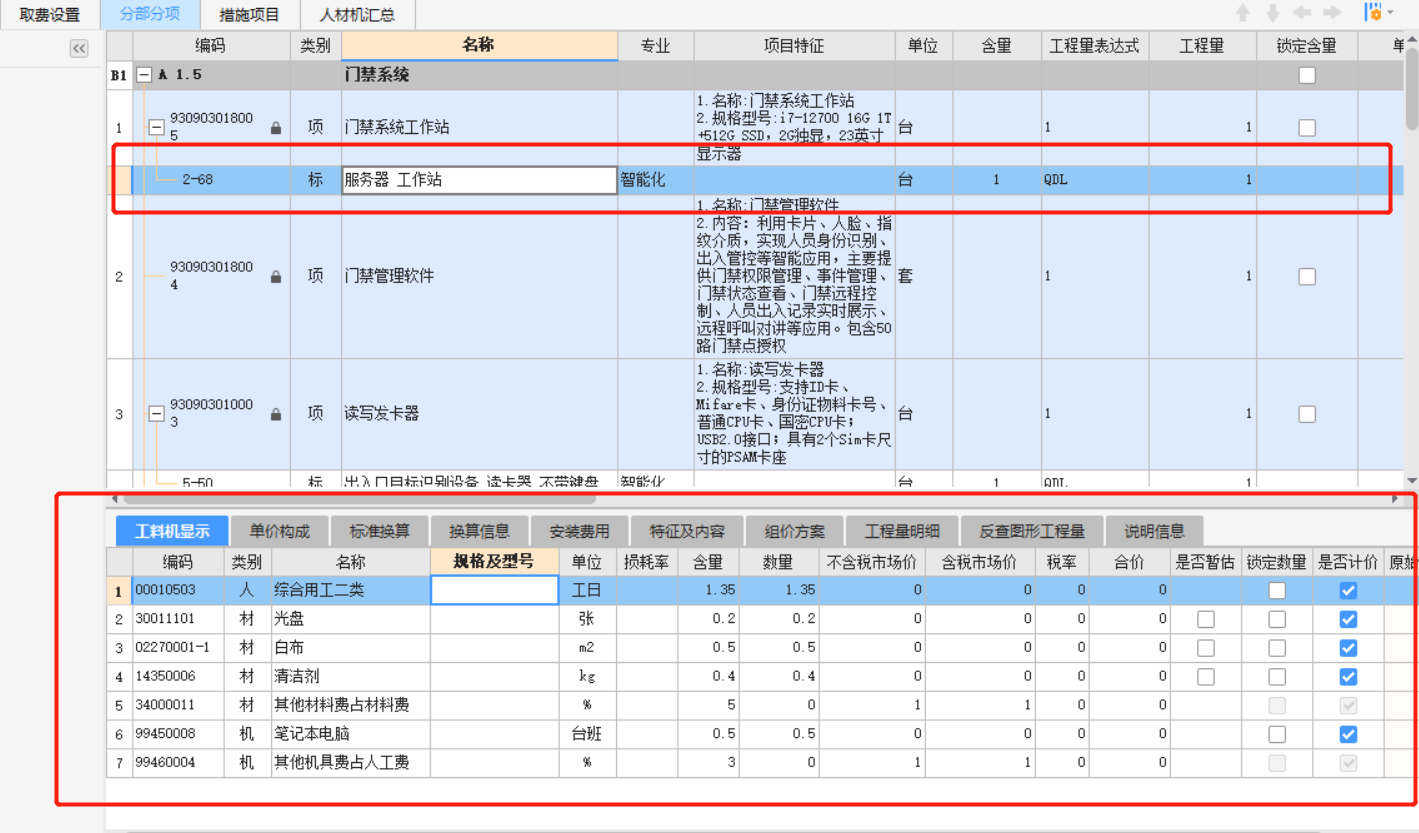The image size is (1419, 833).
Task: Toggle 是否暂估 checkbox for 光盘
Action: pyautogui.click(x=1206, y=619)
